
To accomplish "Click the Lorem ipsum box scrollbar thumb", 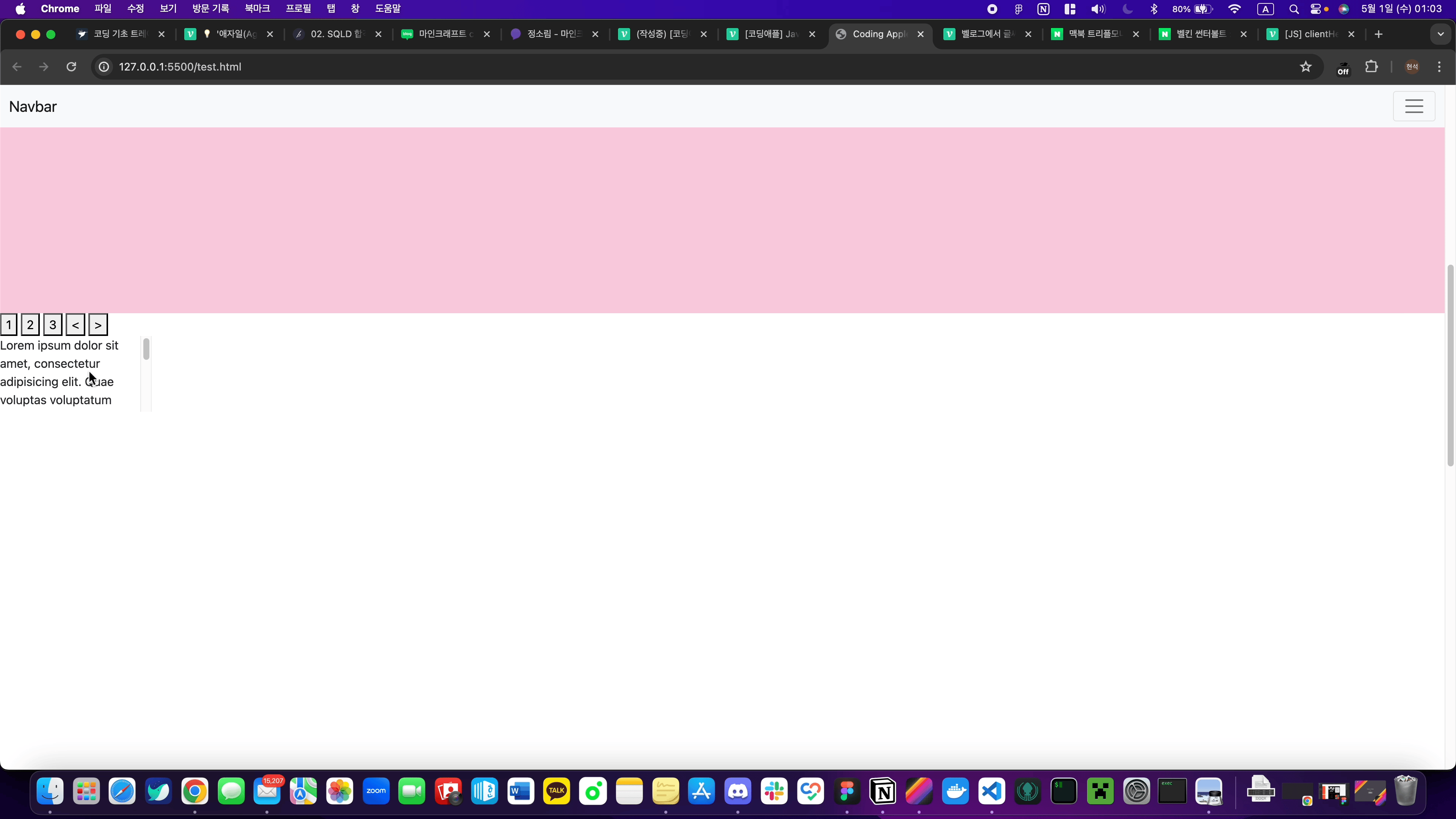I will click(x=146, y=349).
